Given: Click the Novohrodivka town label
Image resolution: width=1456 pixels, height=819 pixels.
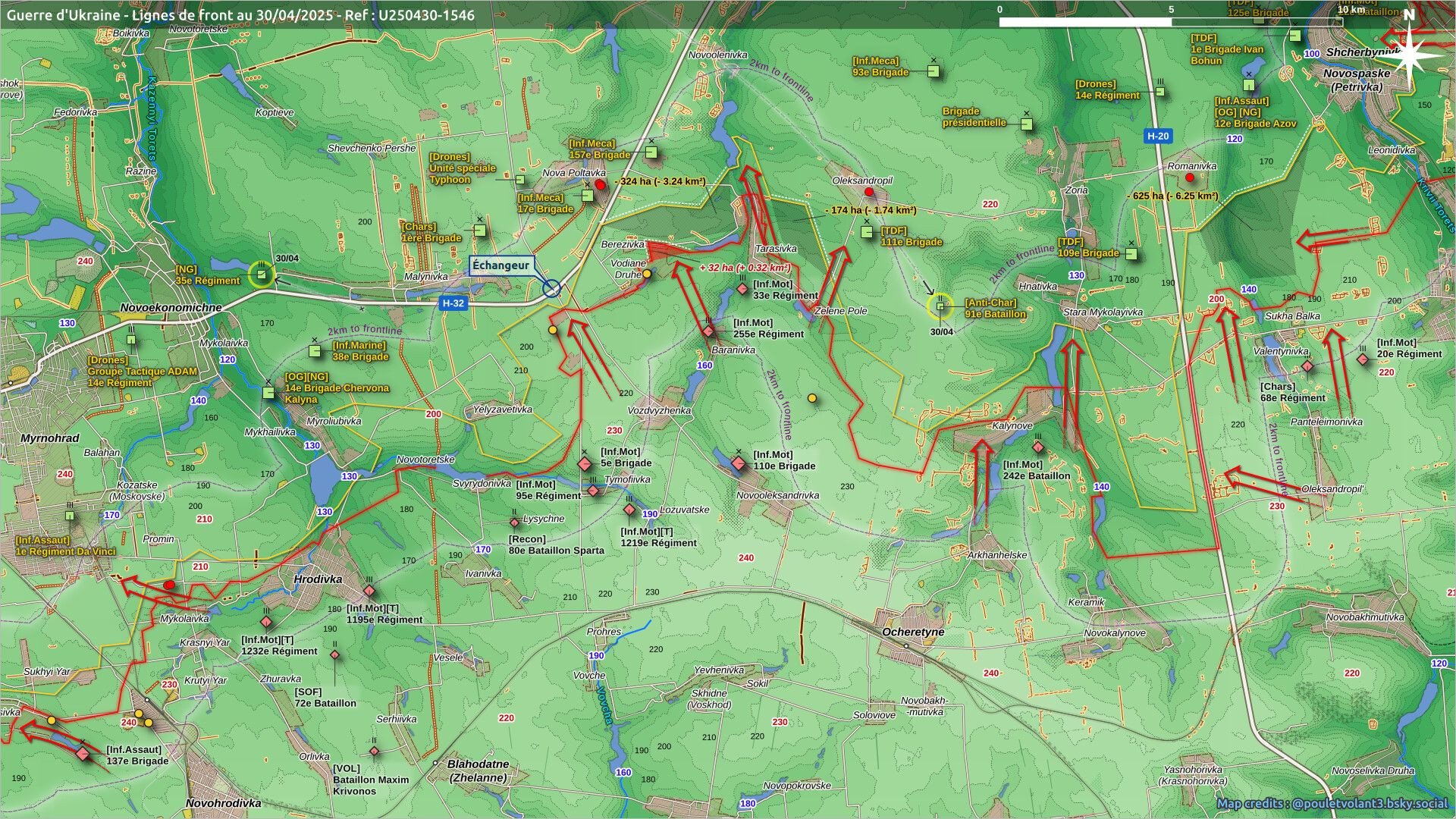Looking at the screenshot, I should tap(224, 803).
